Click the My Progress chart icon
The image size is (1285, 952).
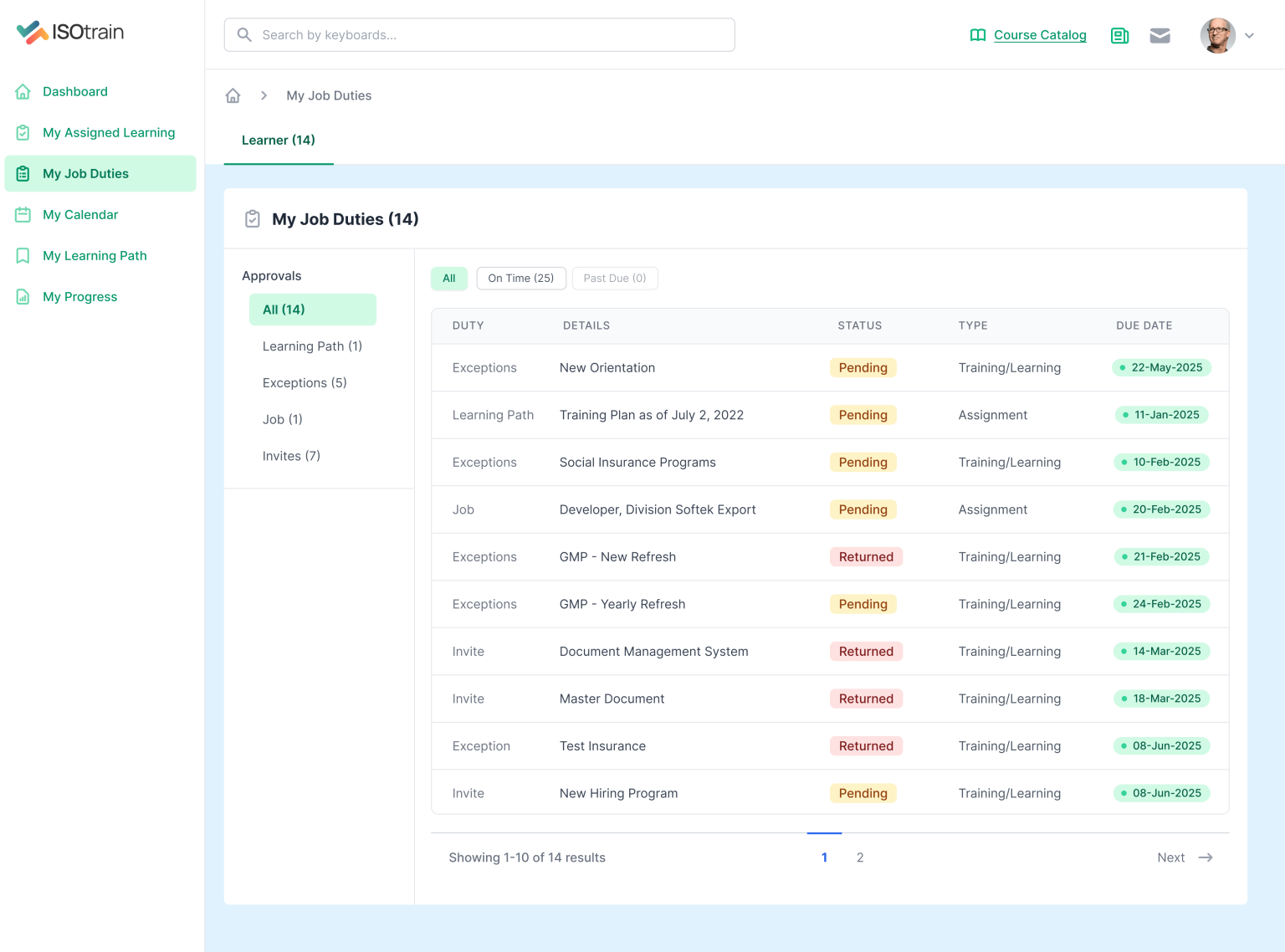coord(23,296)
